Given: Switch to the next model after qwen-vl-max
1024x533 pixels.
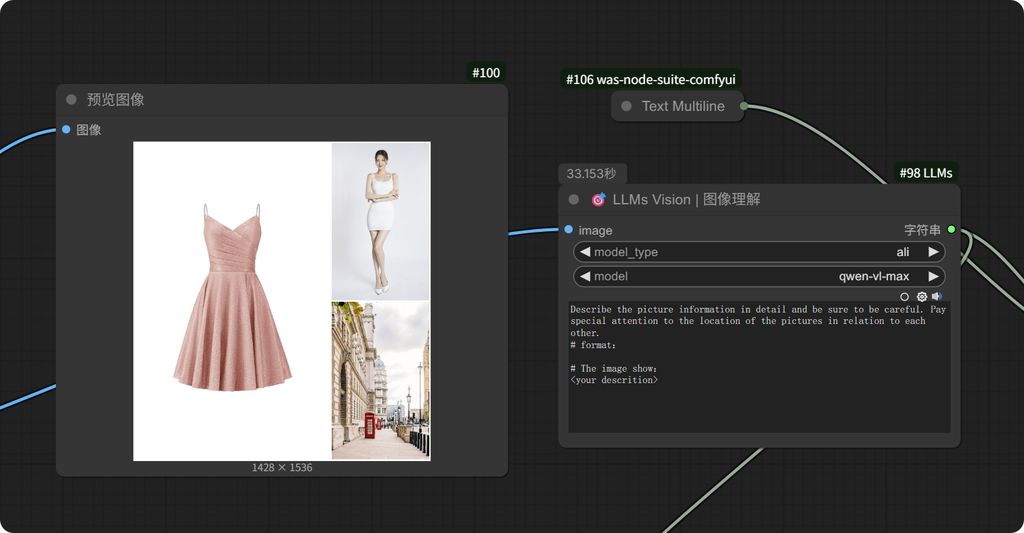Looking at the screenshot, I should click(x=933, y=276).
